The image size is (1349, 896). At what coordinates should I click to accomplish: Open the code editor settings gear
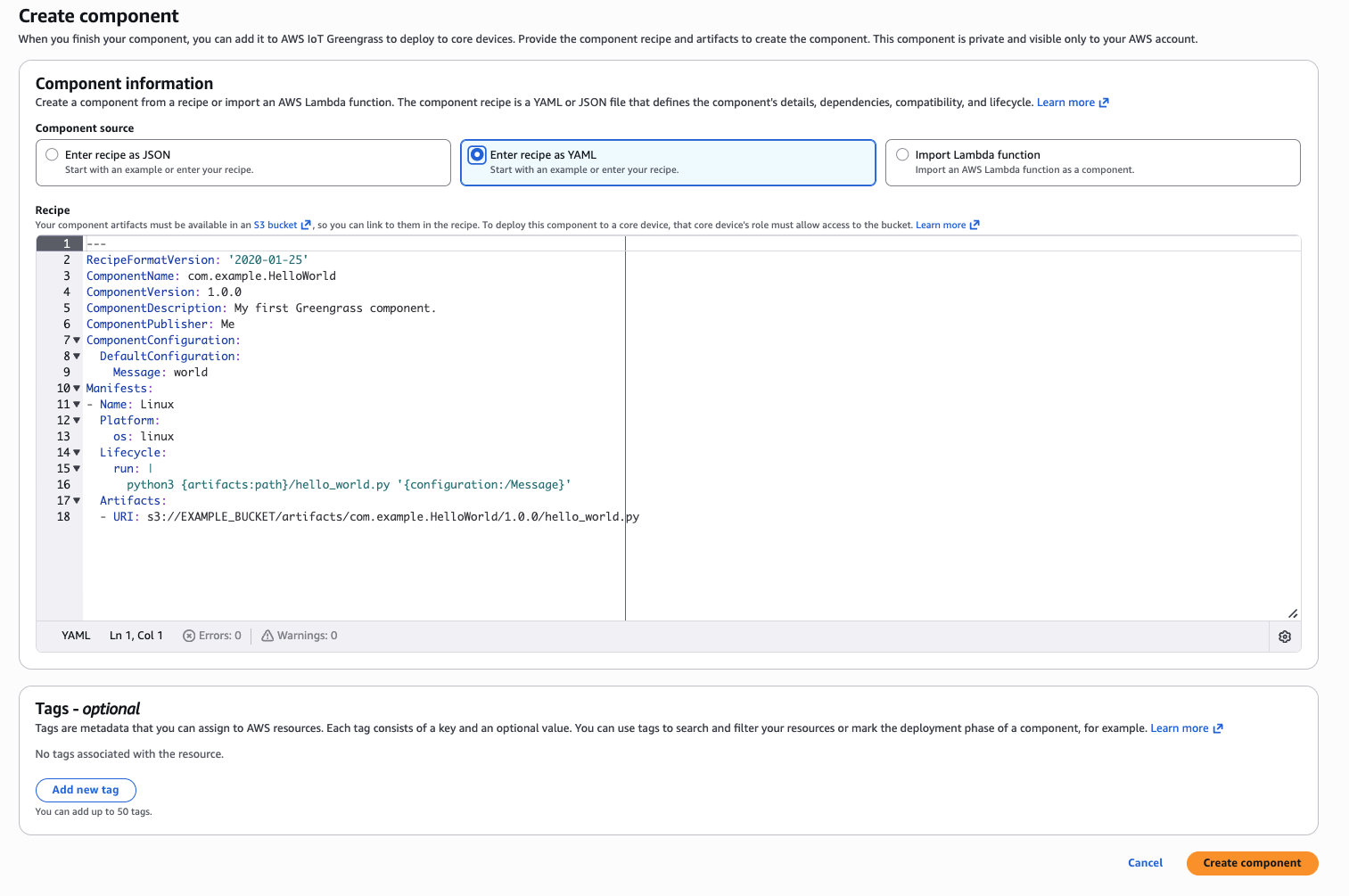[x=1285, y=637]
